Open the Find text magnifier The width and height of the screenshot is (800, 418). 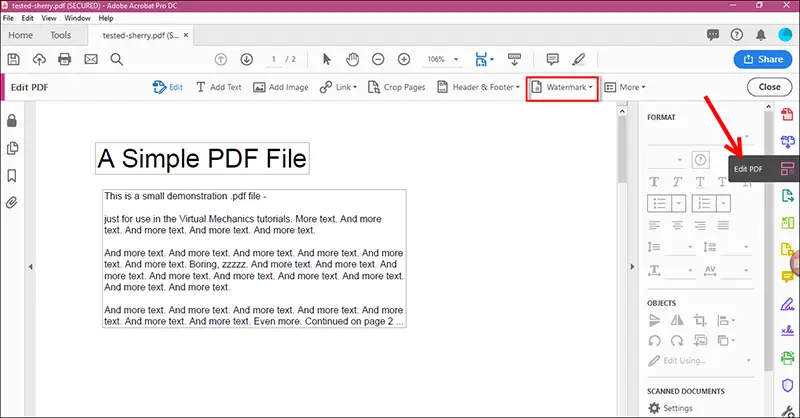pos(117,59)
